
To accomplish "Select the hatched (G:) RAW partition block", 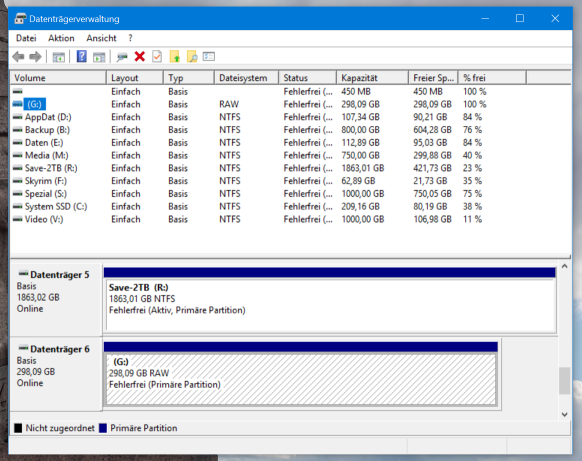I will 301,374.
